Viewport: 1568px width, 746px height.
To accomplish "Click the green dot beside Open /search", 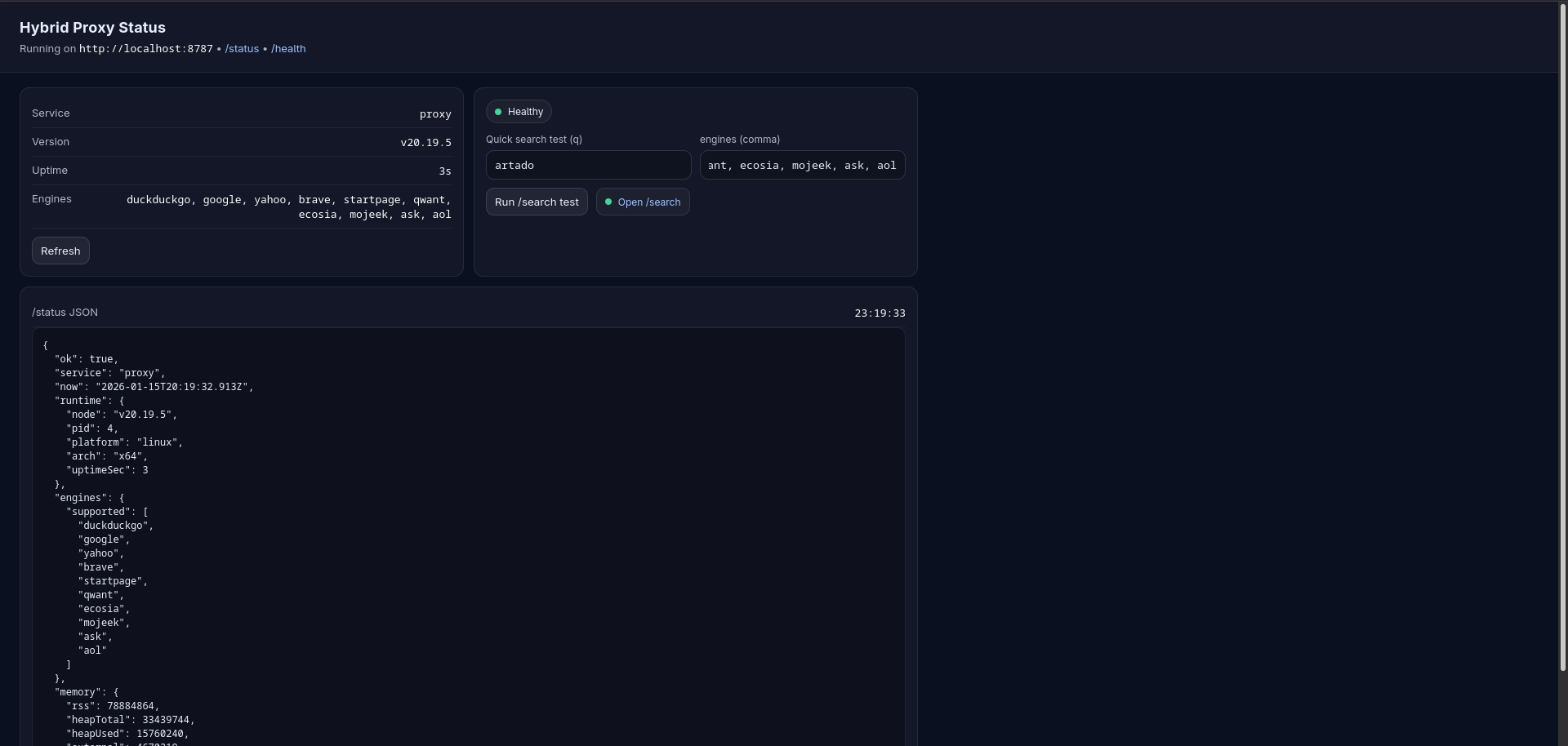I will pos(608,202).
